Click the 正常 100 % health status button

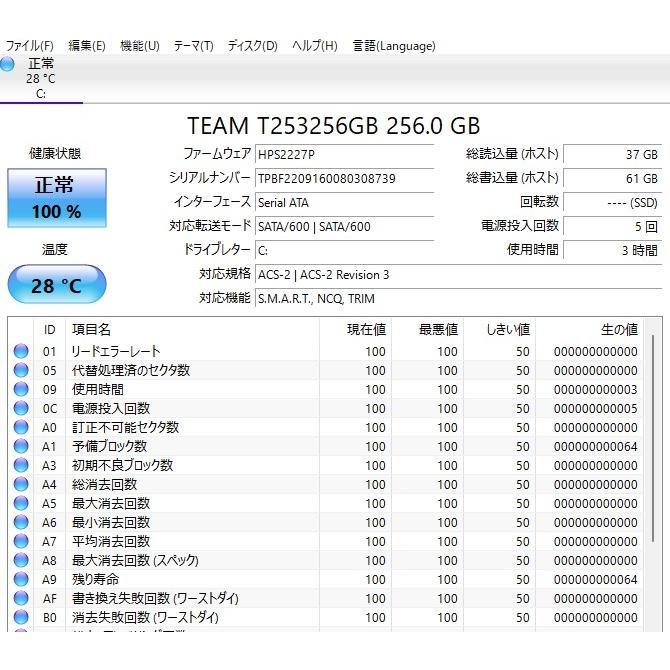[x=57, y=198]
